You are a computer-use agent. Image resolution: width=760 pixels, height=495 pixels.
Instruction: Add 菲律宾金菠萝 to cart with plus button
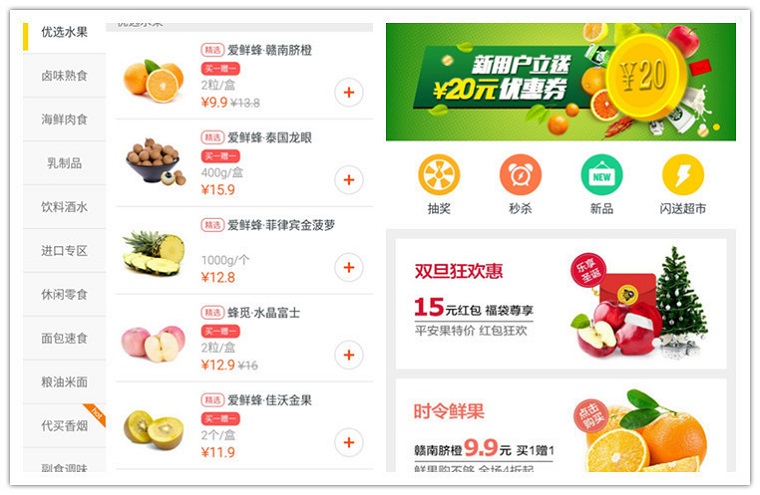[x=348, y=267]
